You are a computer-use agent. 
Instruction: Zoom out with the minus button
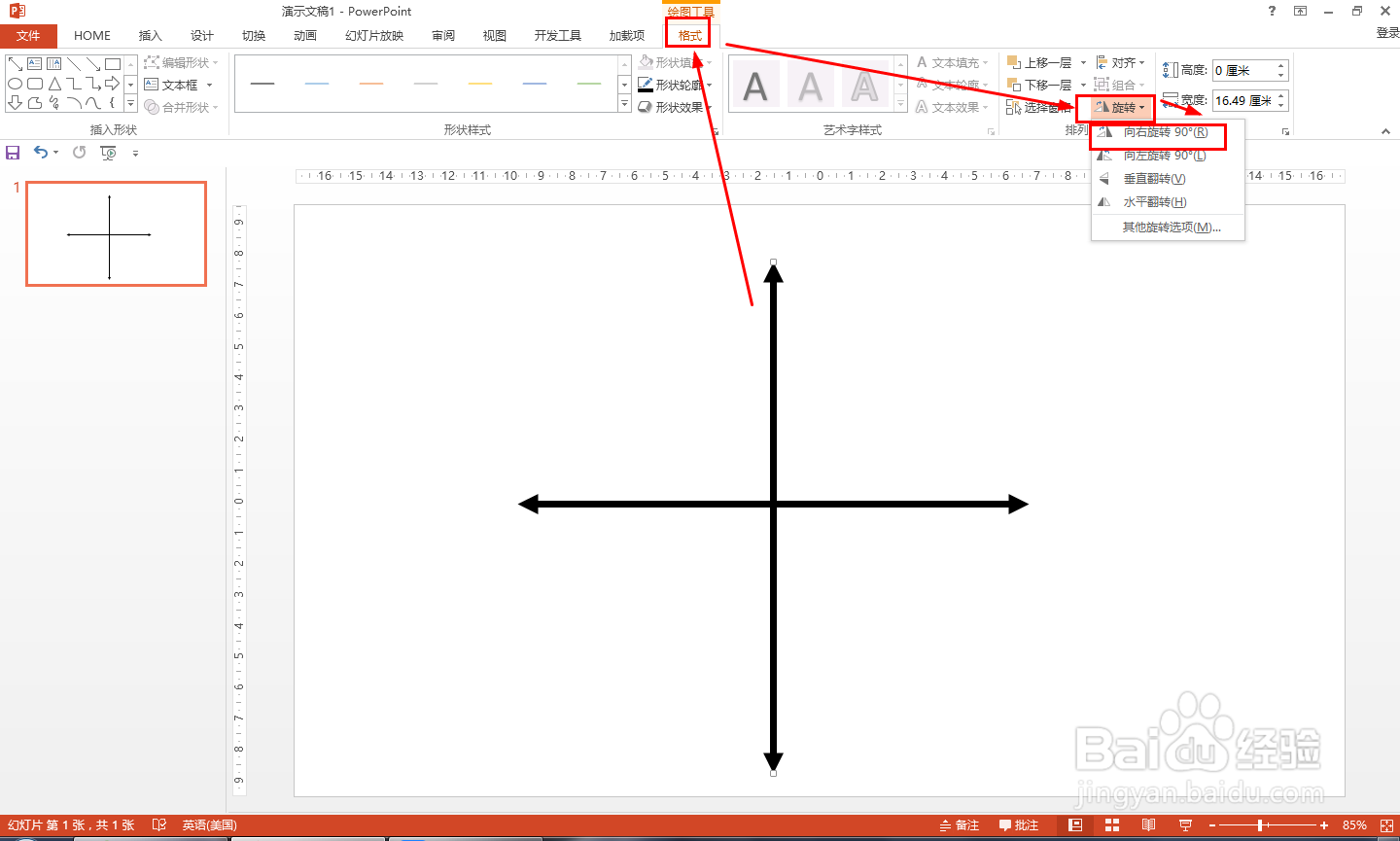coord(1212,825)
